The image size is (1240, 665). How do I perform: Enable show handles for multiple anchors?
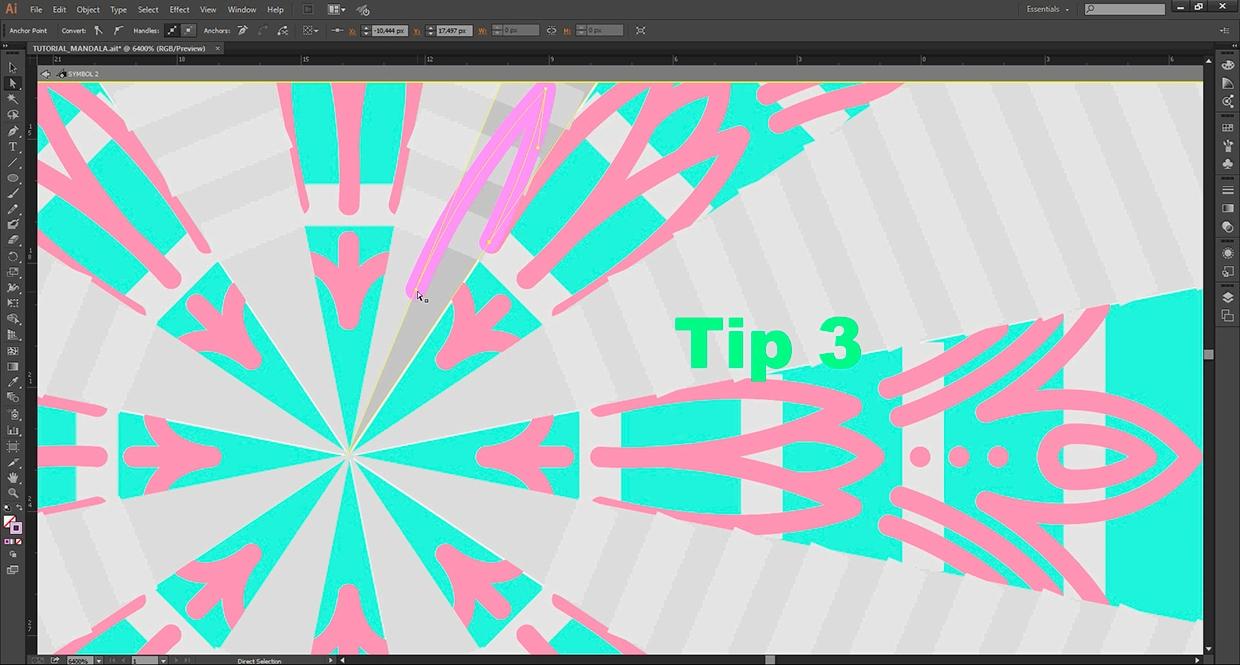(x=173, y=31)
